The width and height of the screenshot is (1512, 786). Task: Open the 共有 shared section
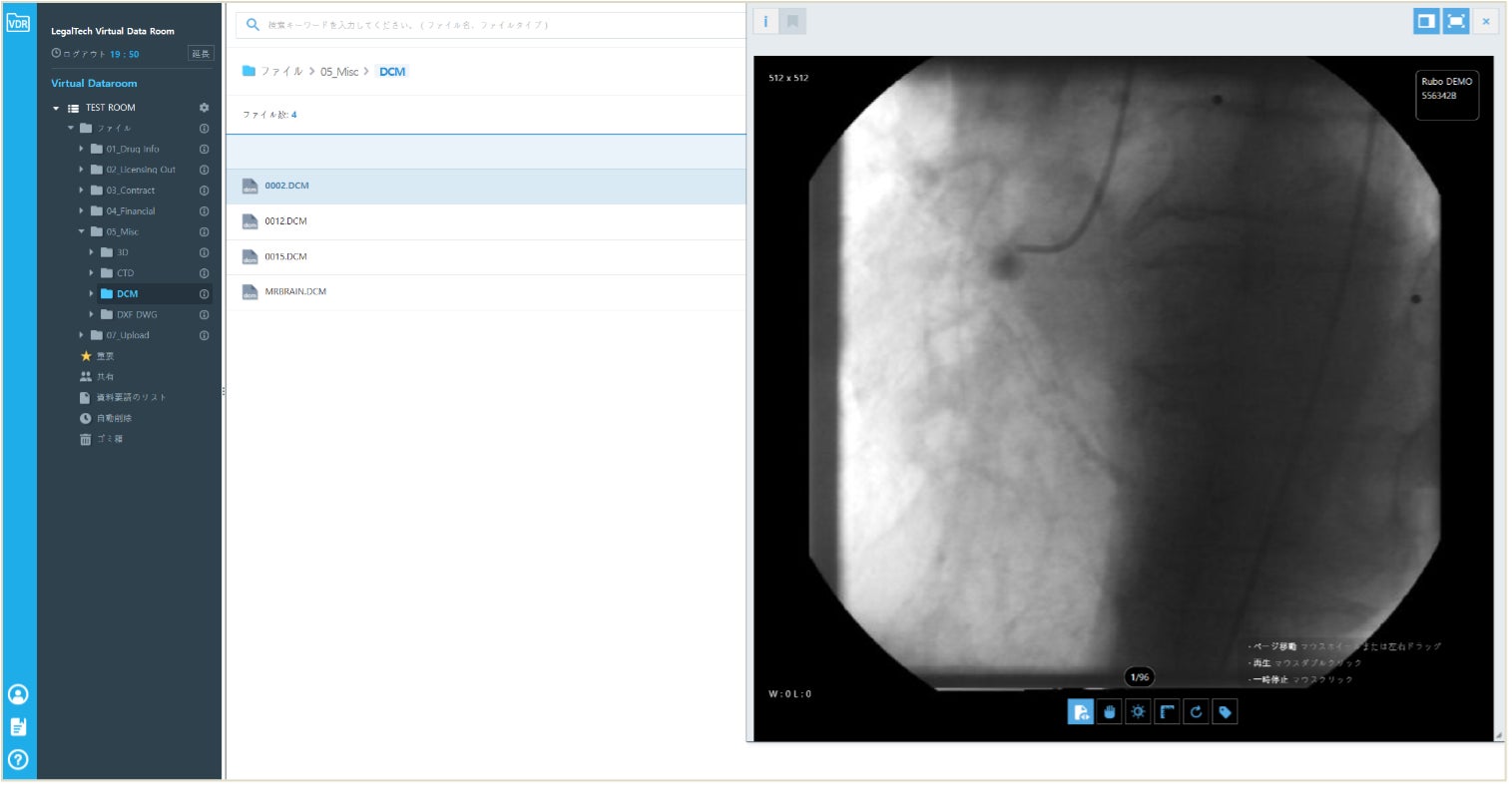point(98,377)
